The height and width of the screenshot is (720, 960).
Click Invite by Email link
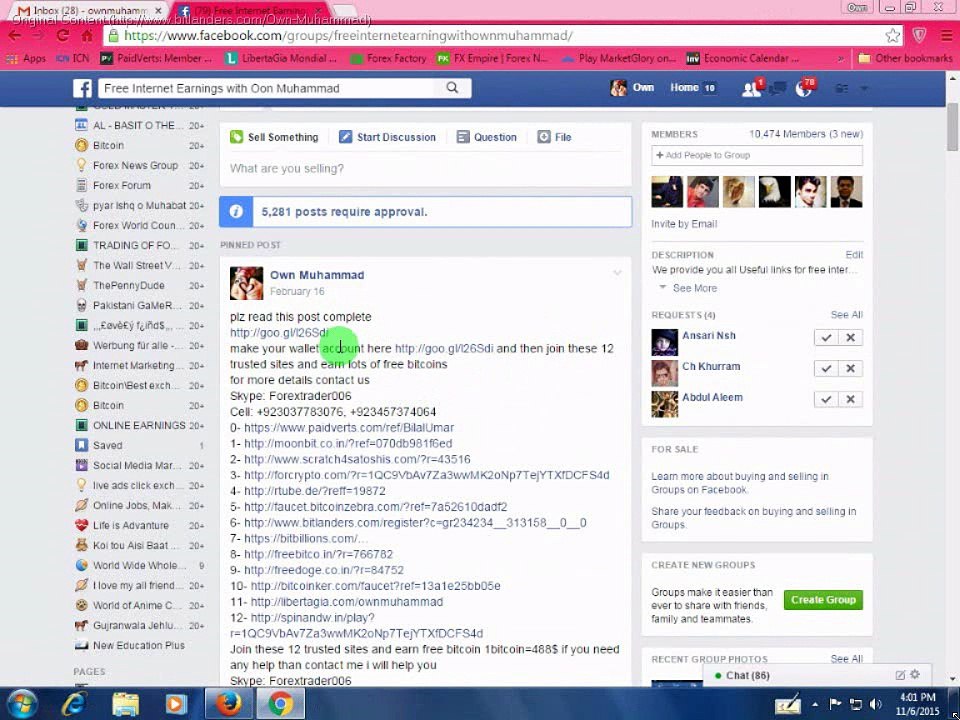coord(684,224)
